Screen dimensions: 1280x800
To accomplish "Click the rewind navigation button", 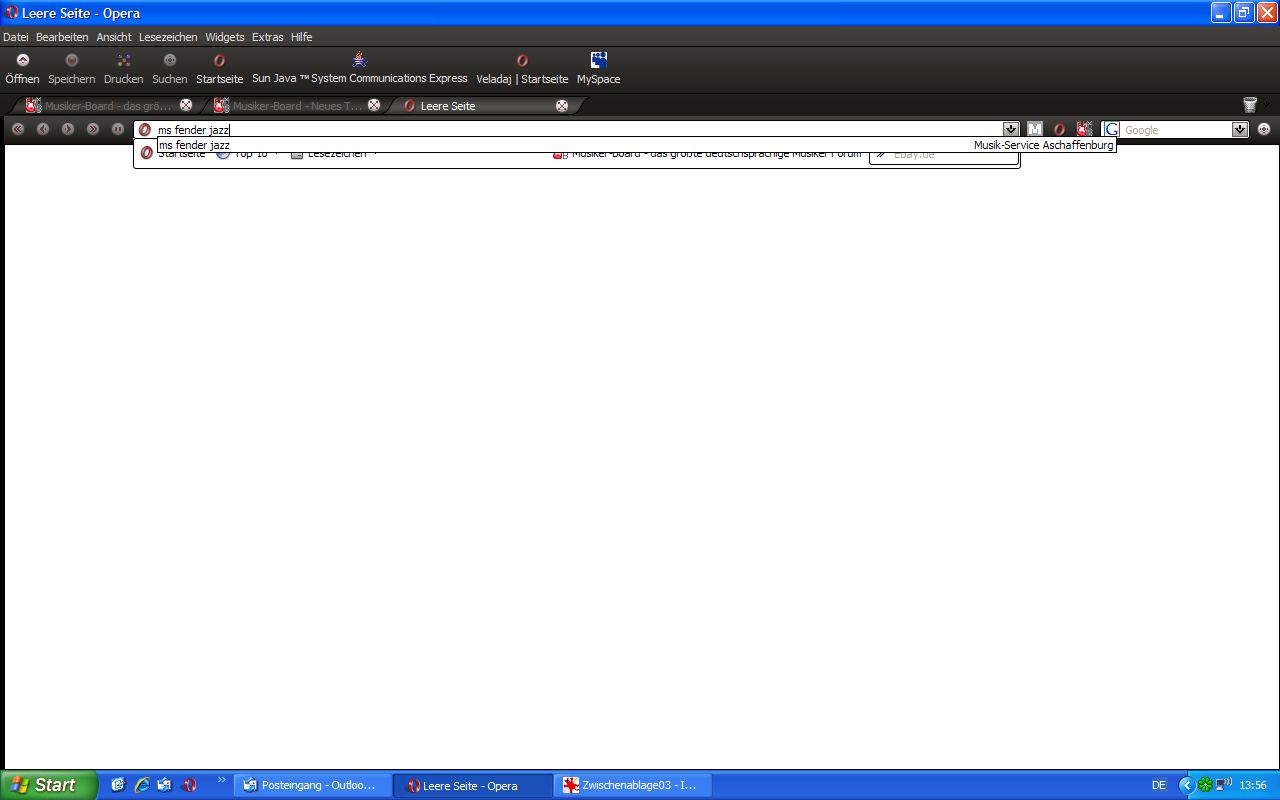I will [18, 129].
